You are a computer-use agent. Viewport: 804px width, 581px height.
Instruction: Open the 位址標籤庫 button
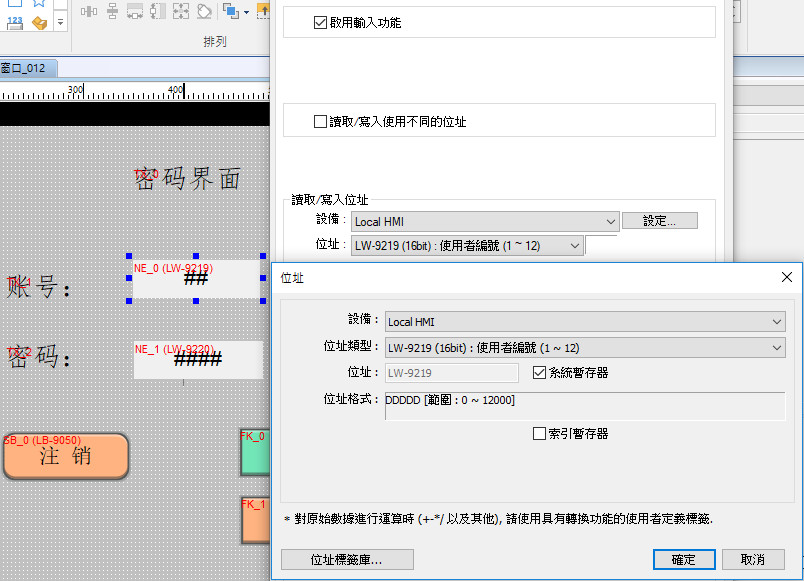pos(347,560)
